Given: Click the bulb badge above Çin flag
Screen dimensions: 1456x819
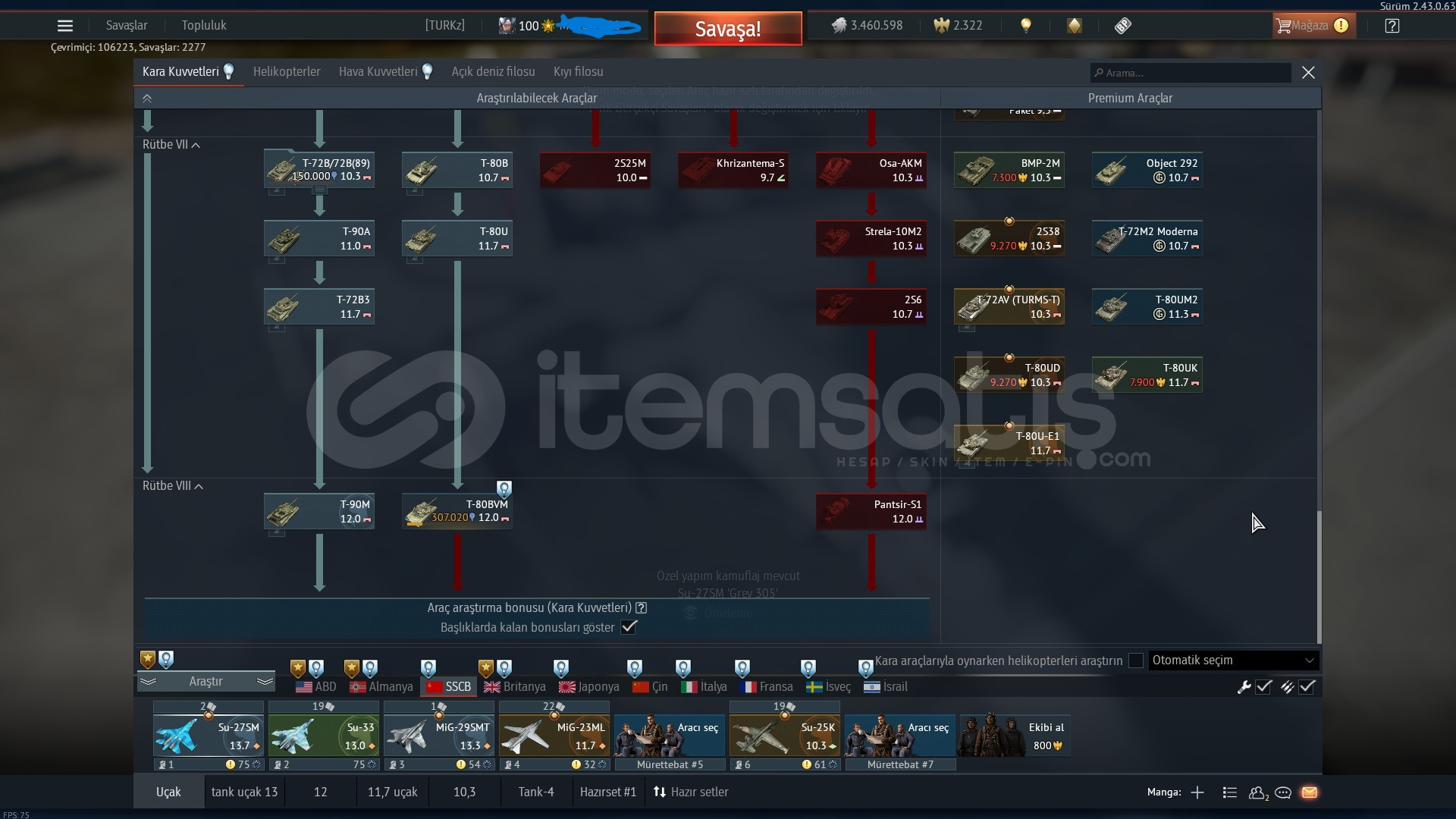Looking at the screenshot, I should [x=635, y=668].
